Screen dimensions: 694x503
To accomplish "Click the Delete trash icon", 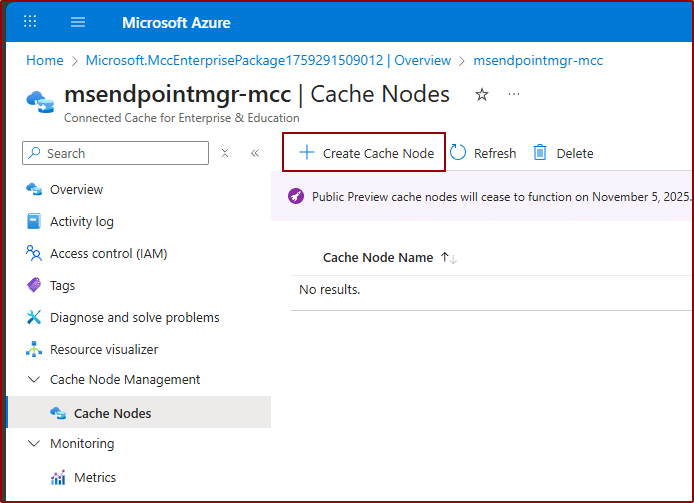I will 540,153.
